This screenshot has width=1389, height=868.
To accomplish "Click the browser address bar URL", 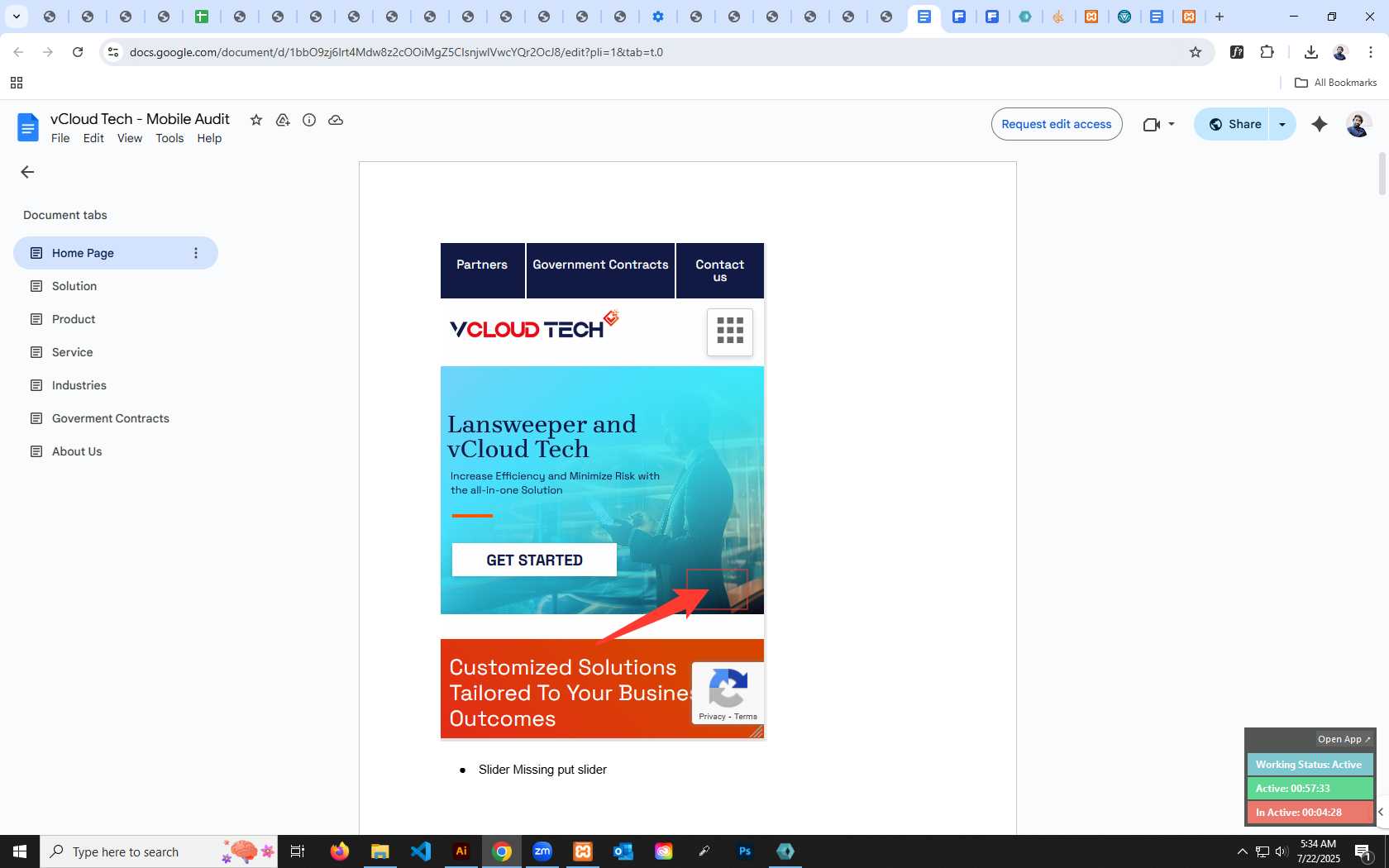I will [396, 52].
